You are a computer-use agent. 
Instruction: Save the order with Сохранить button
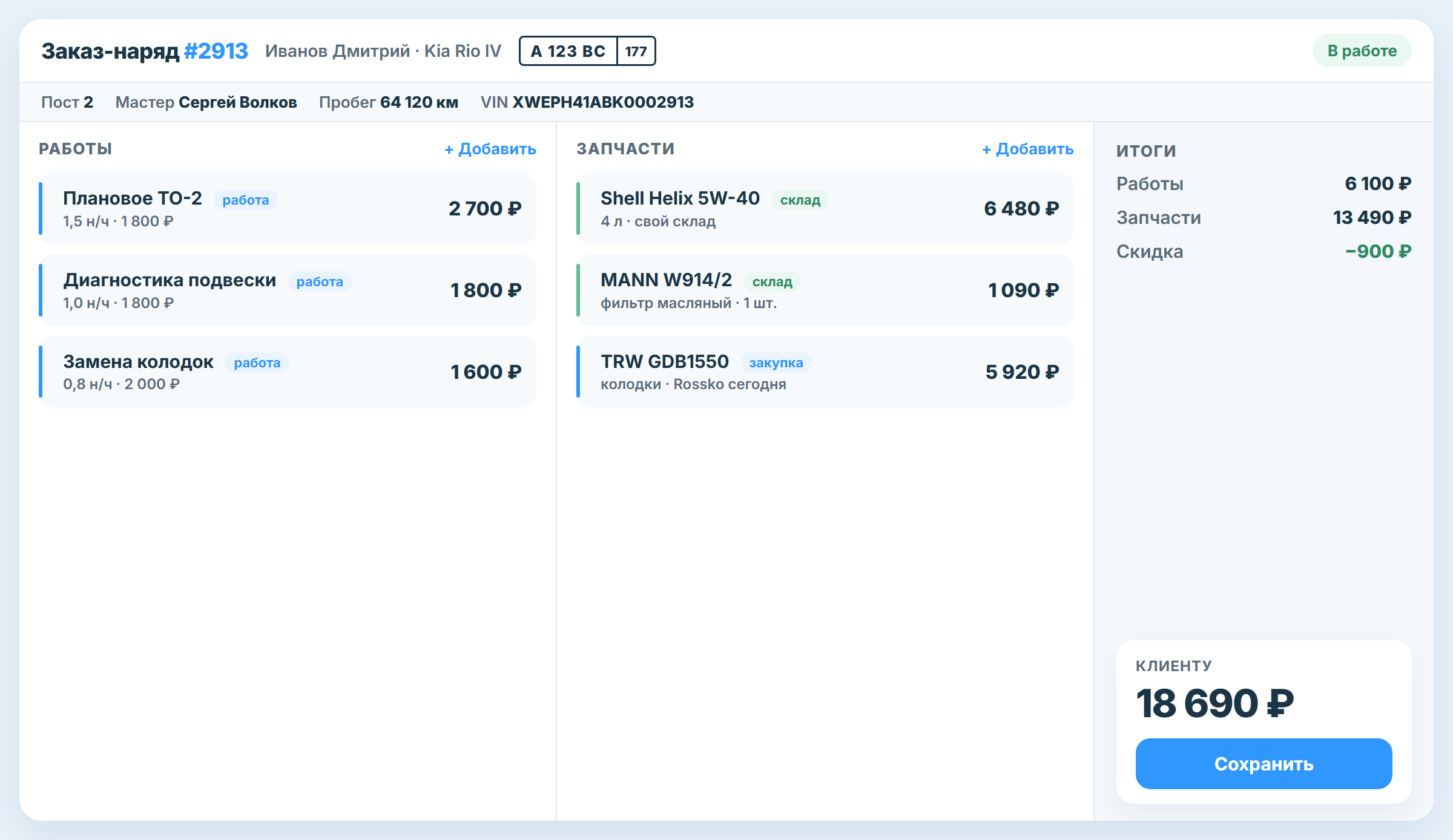point(1264,764)
